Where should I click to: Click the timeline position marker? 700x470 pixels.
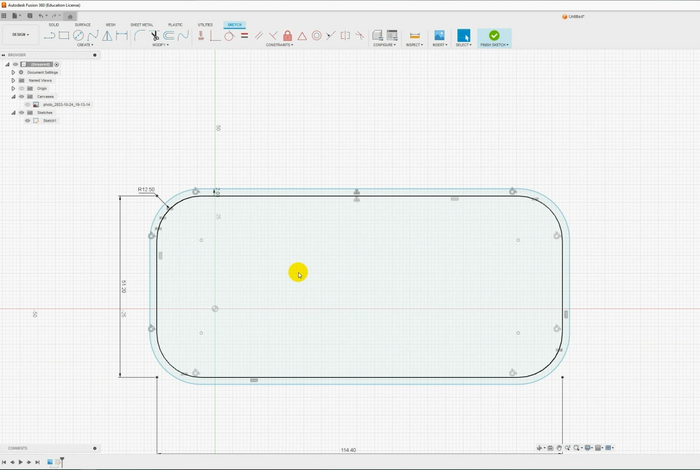click(61, 461)
